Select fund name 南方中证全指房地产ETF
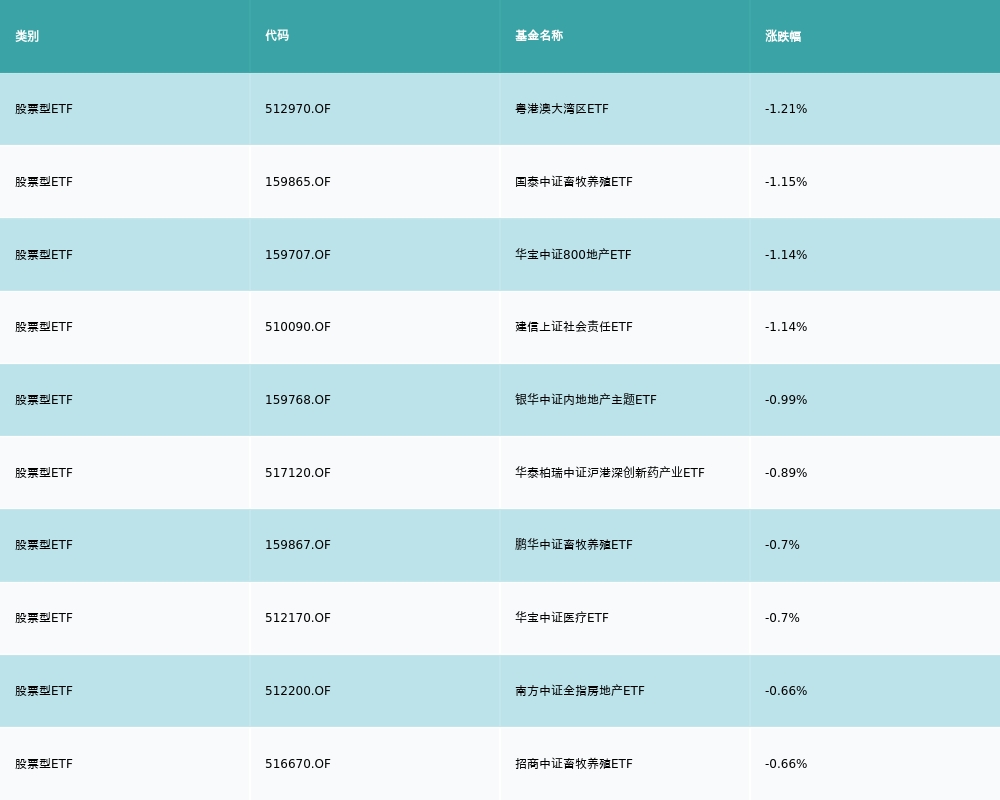The width and height of the screenshot is (1000, 800). (x=580, y=691)
